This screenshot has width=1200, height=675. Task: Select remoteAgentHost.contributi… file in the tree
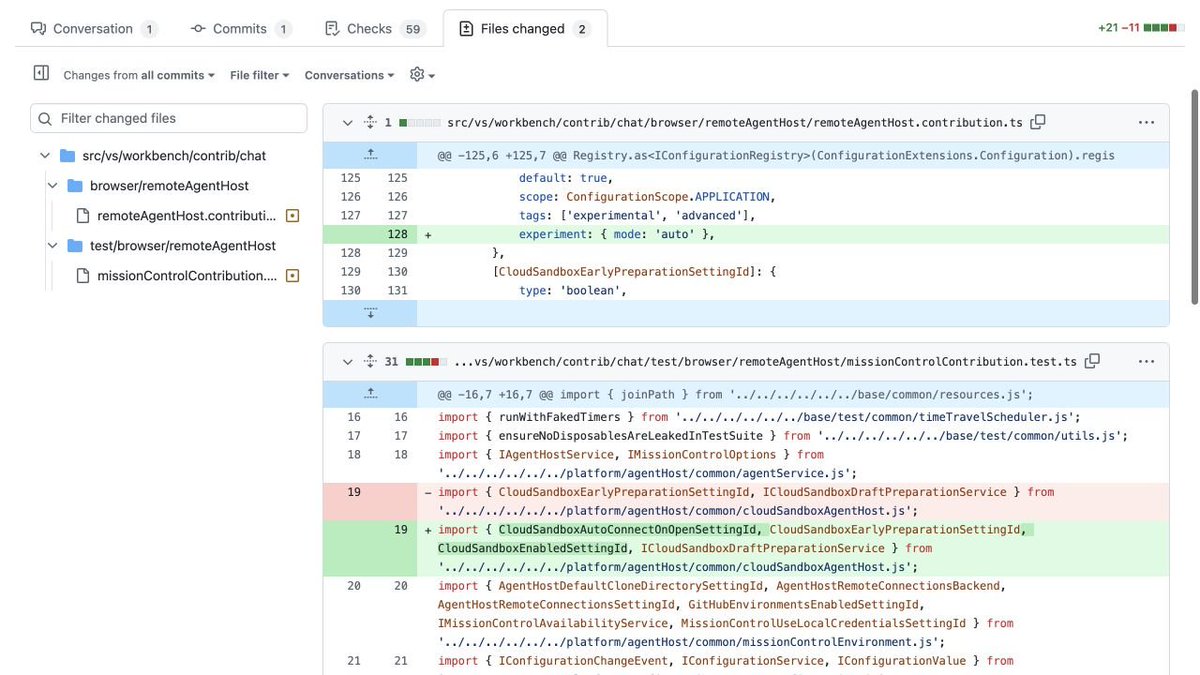(x=186, y=215)
